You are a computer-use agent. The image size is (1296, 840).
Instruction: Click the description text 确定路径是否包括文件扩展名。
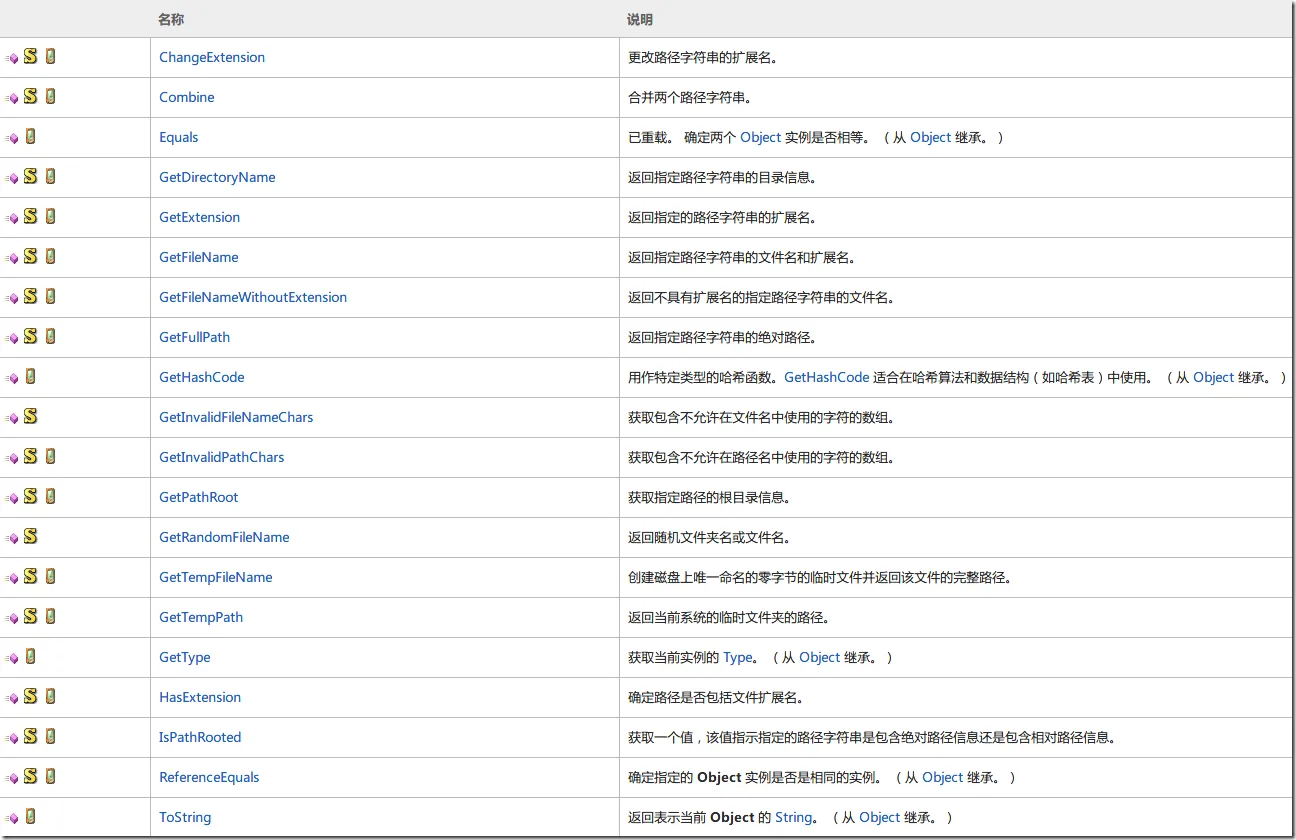click(716, 697)
